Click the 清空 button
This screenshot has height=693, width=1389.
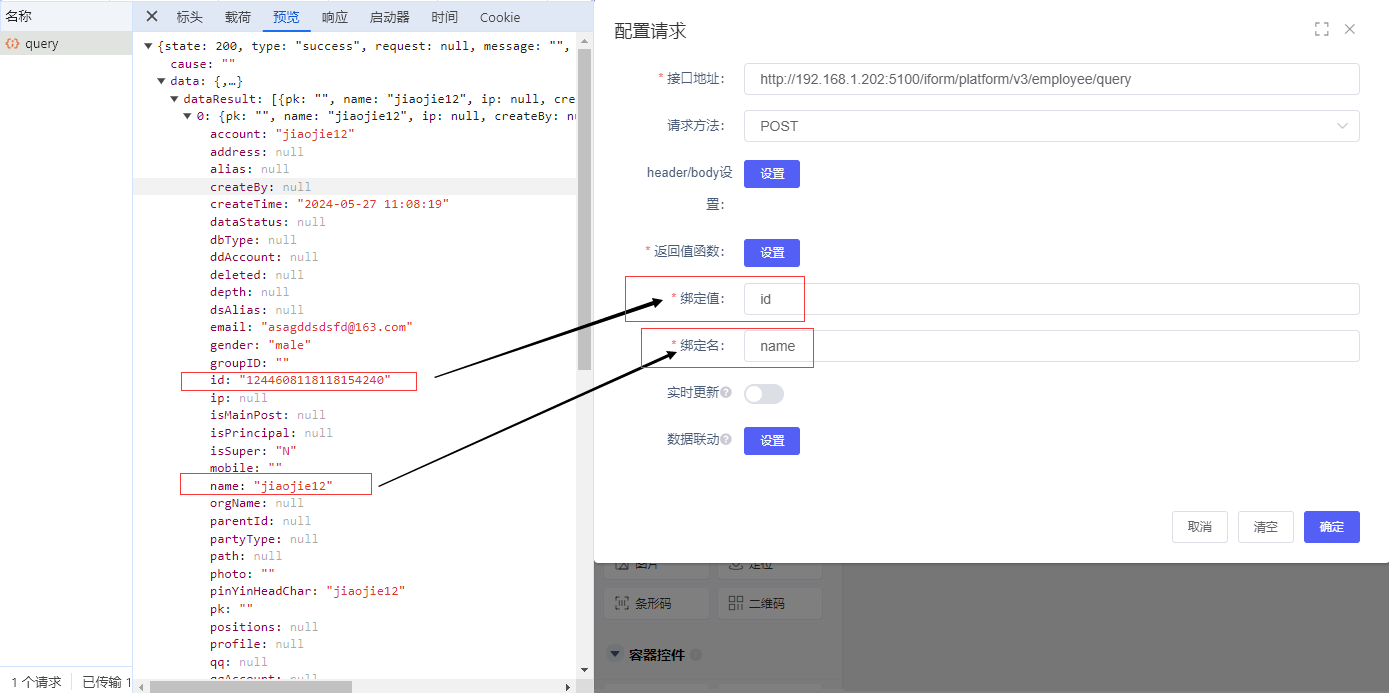coord(1265,527)
